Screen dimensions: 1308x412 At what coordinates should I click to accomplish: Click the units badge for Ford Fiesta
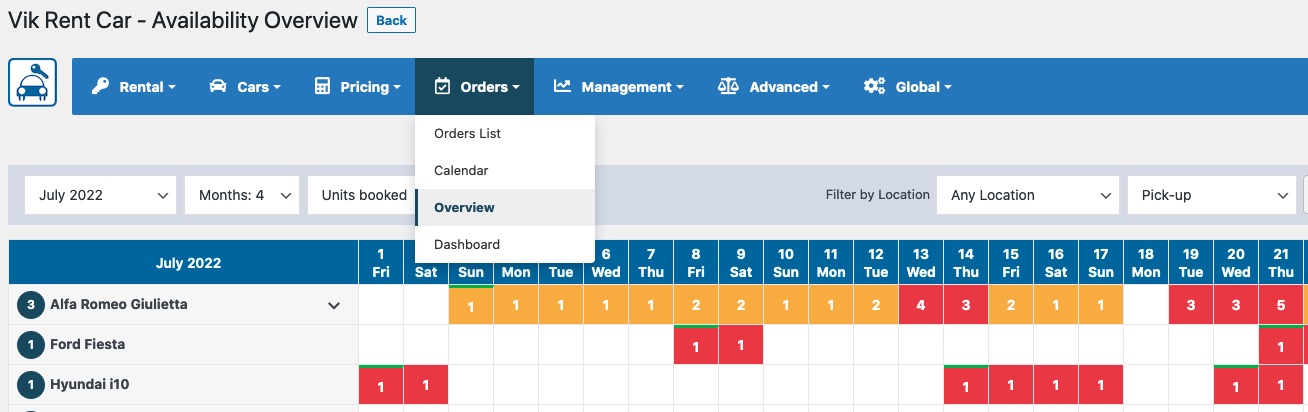[x=31, y=345]
